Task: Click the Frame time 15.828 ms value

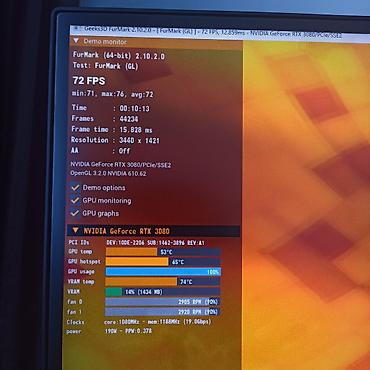Action: [136, 130]
